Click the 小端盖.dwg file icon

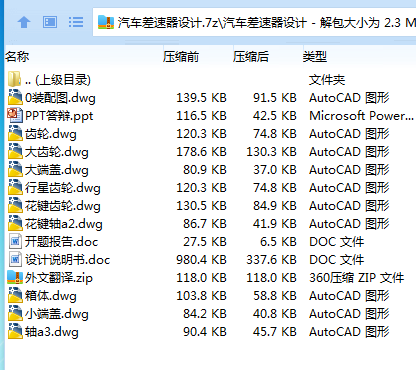(x=15, y=313)
